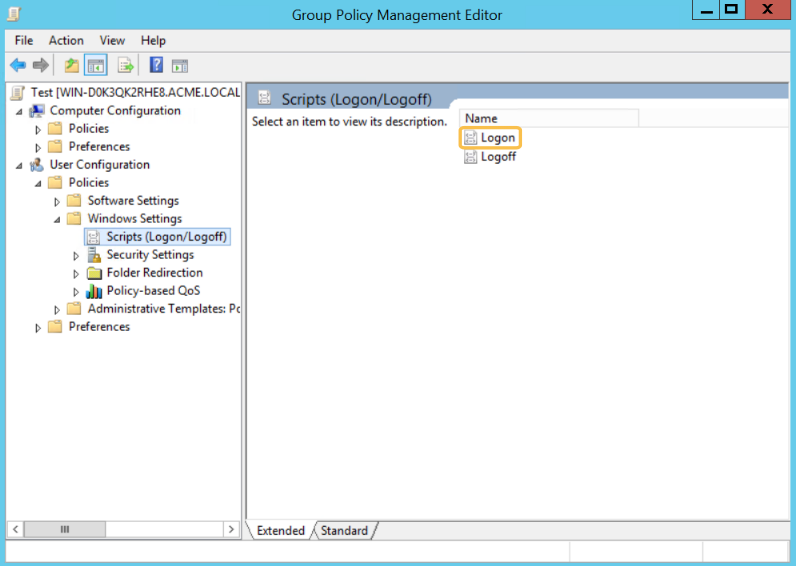Expand Security Settings tree node
Image resolution: width=796 pixels, height=566 pixels.
click(x=76, y=255)
